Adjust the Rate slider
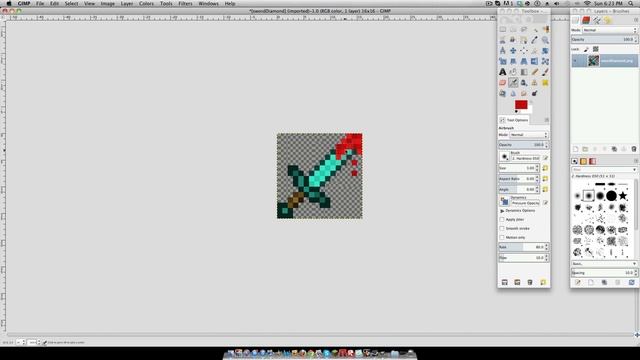The height and width of the screenshot is (360, 640). (x=523, y=247)
